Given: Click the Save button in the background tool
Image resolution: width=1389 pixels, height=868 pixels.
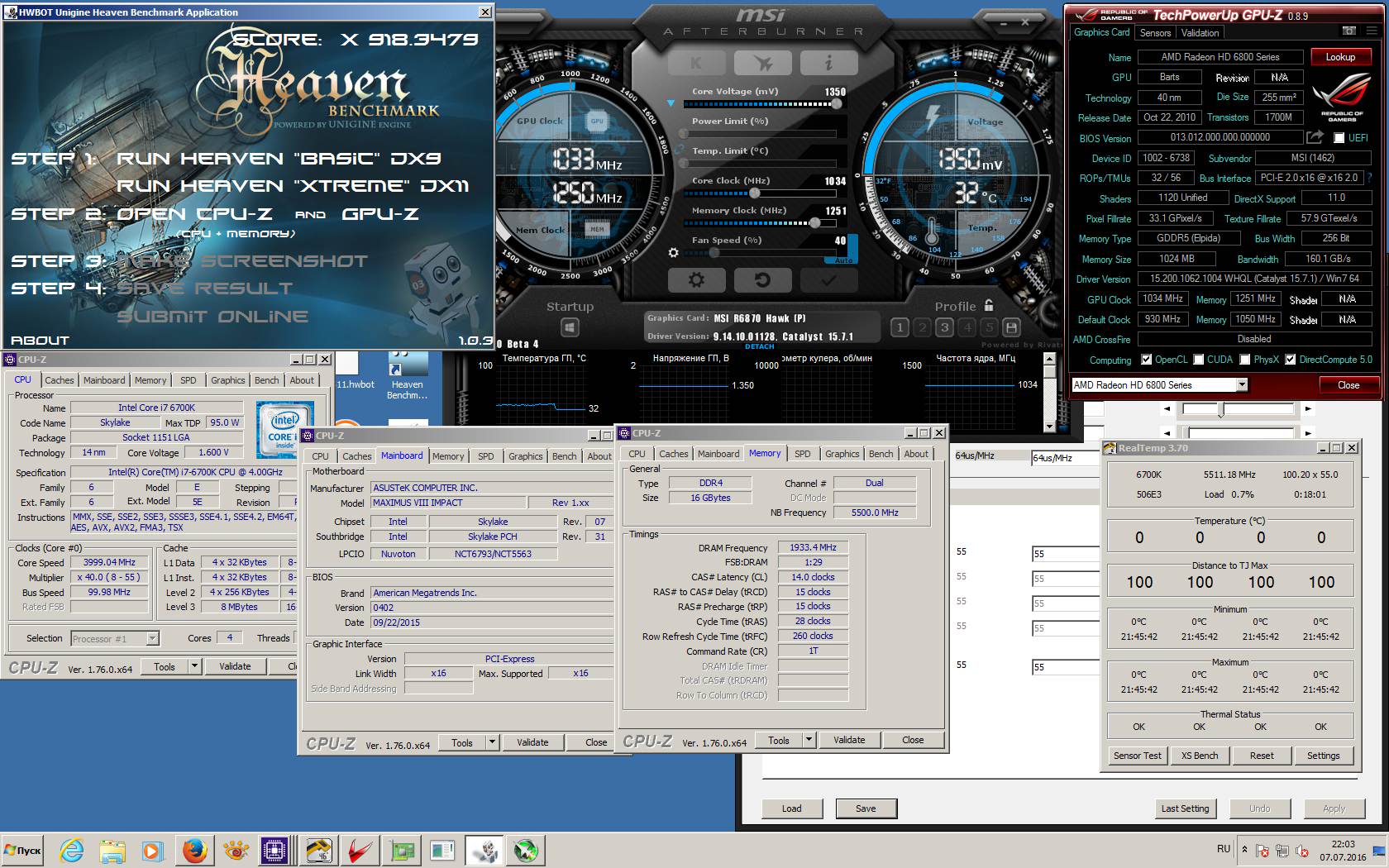Looking at the screenshot, I should 866,808.
